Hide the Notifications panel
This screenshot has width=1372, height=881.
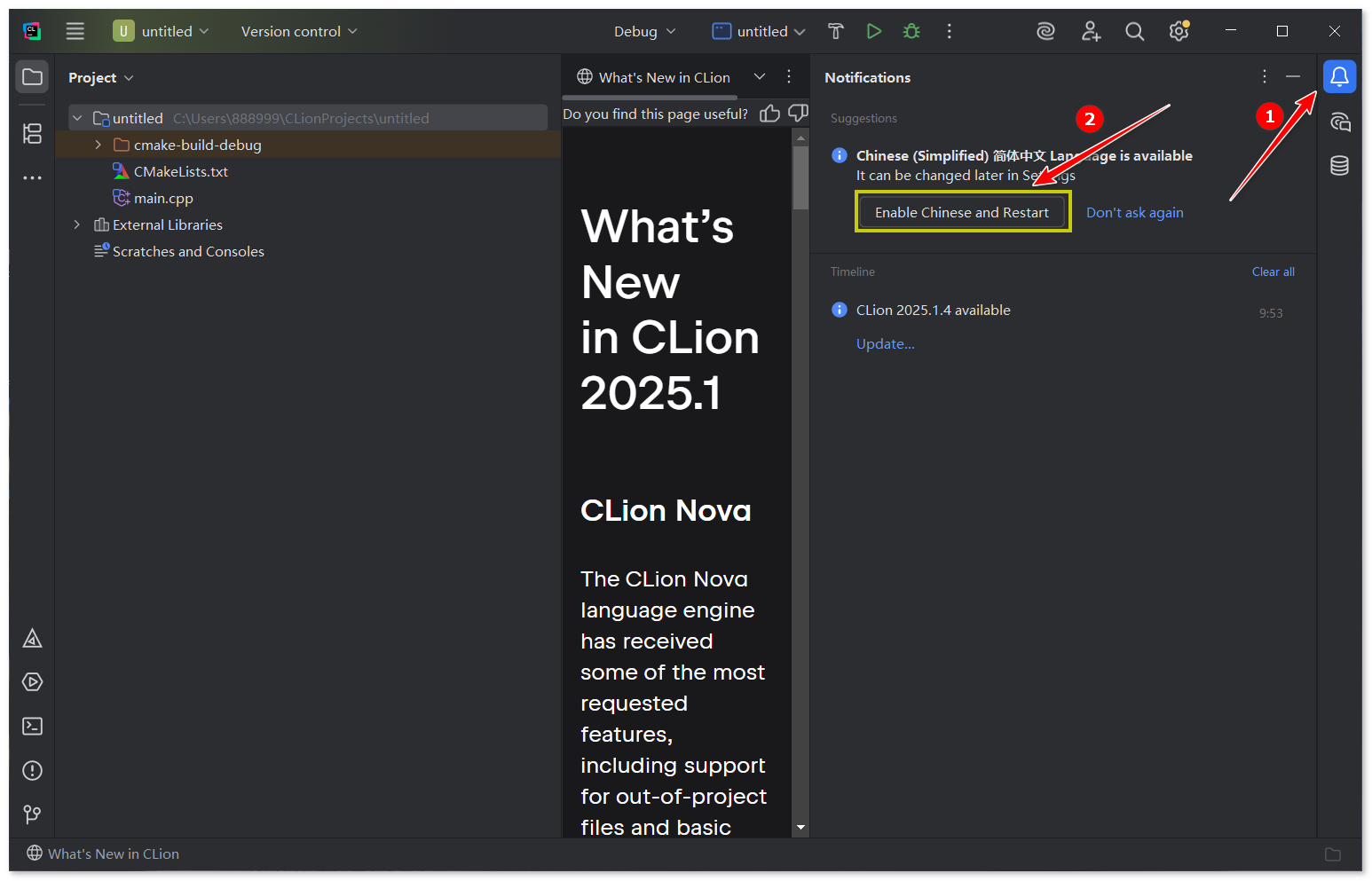tap(1293, 77)
